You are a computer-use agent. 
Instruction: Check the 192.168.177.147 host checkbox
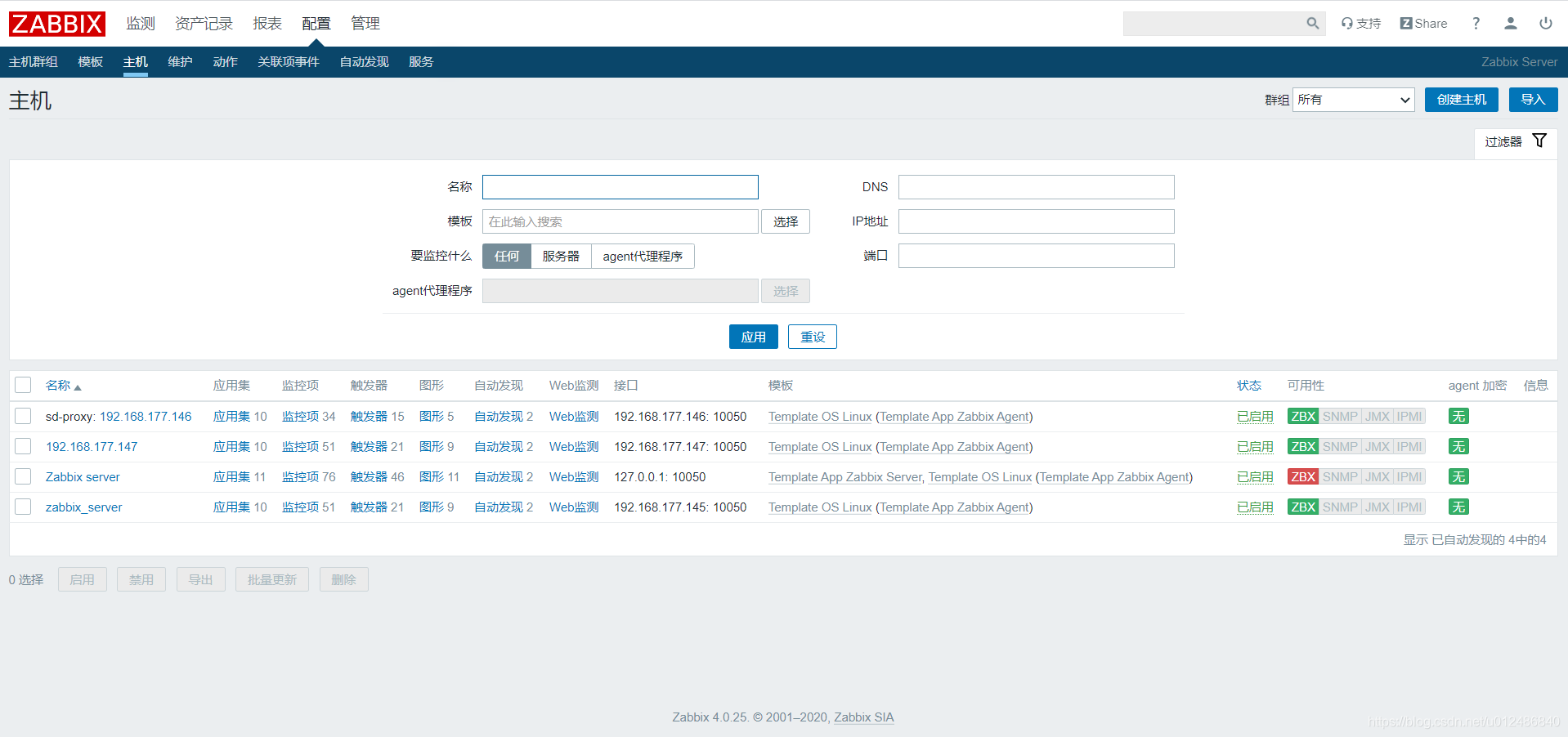tap(23, 446)
